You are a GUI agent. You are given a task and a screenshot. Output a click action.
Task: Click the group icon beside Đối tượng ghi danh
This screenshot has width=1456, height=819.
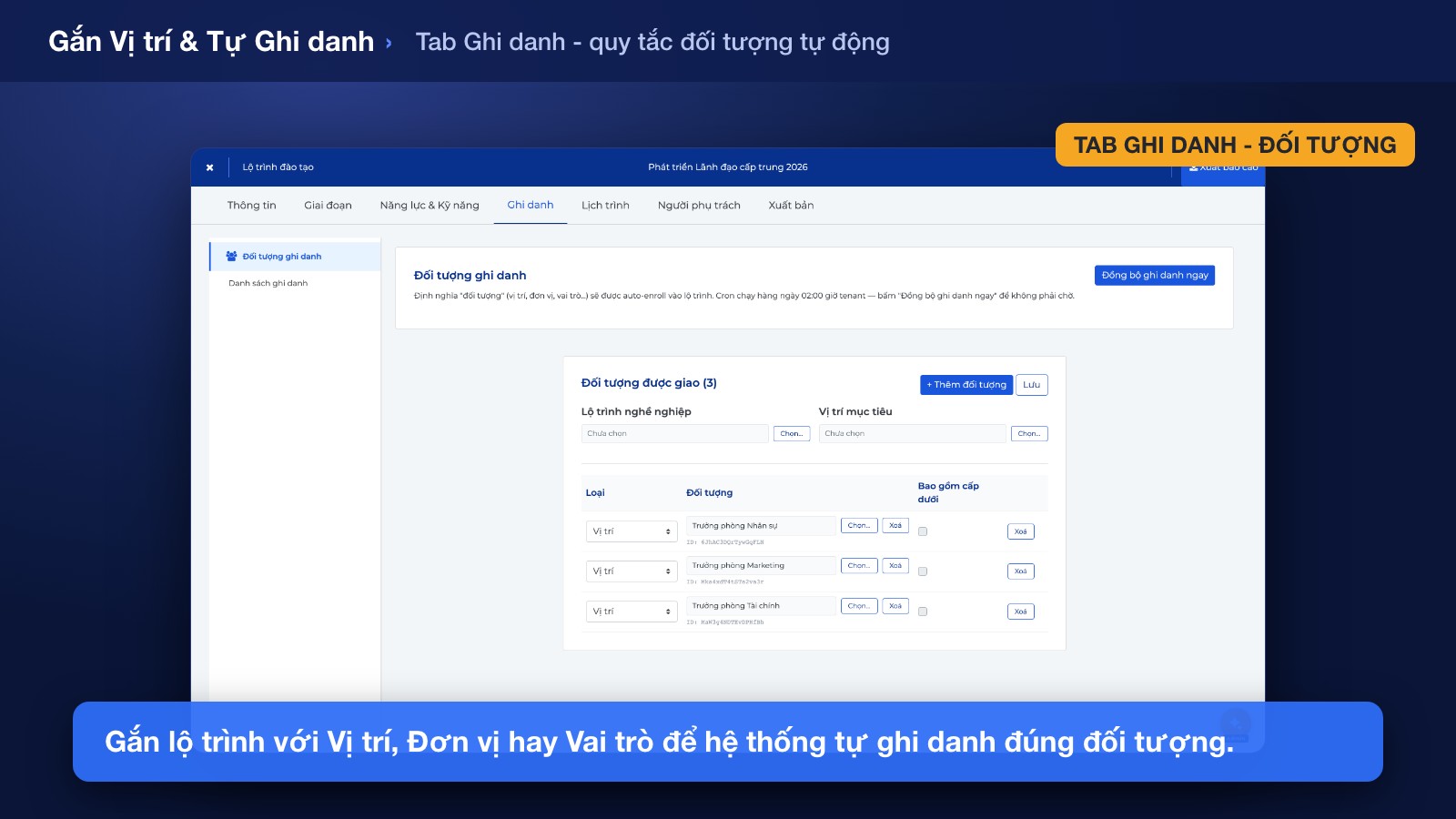coord(231,257)
